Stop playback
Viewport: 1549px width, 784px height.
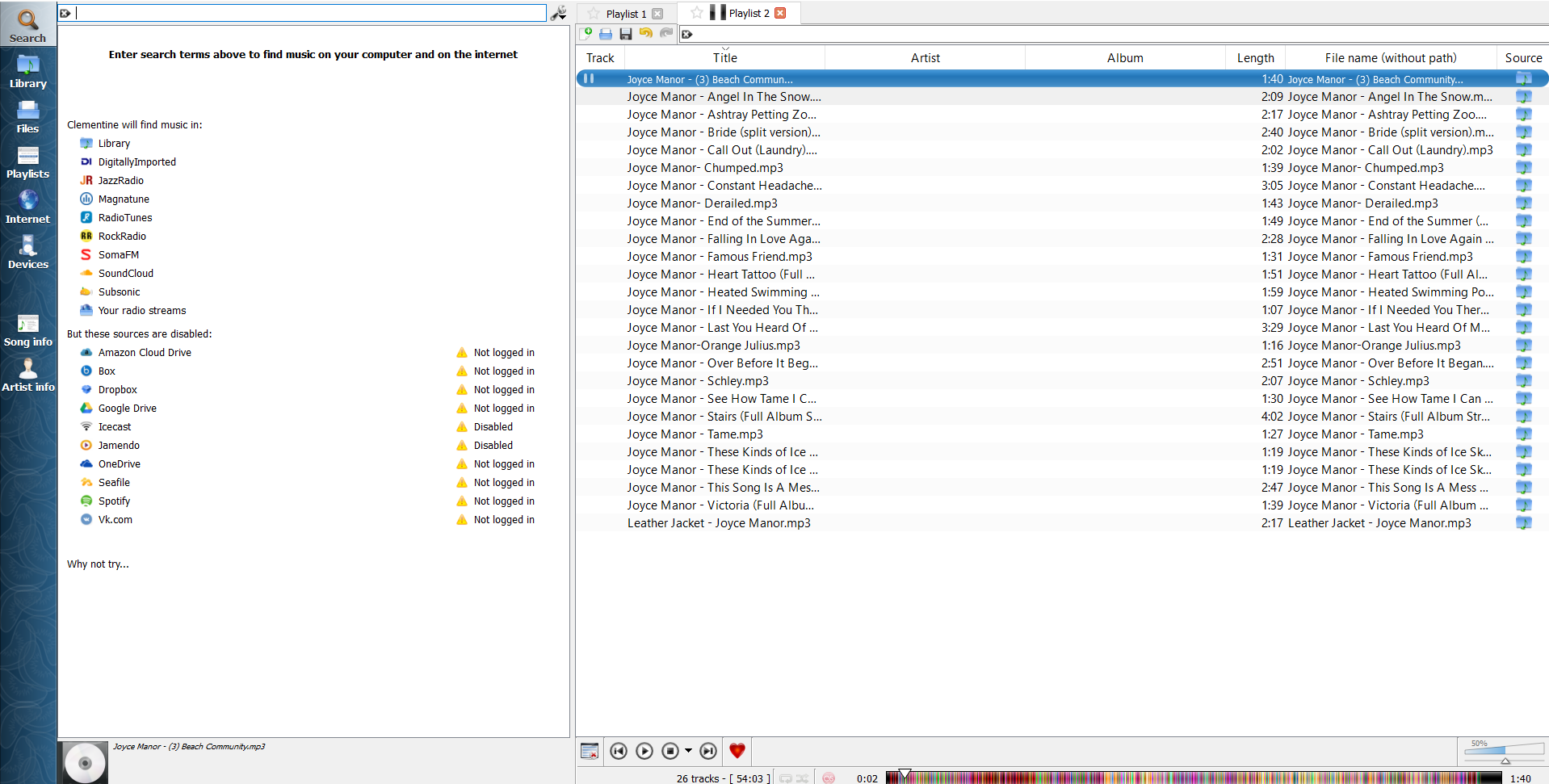click(670, 751)
